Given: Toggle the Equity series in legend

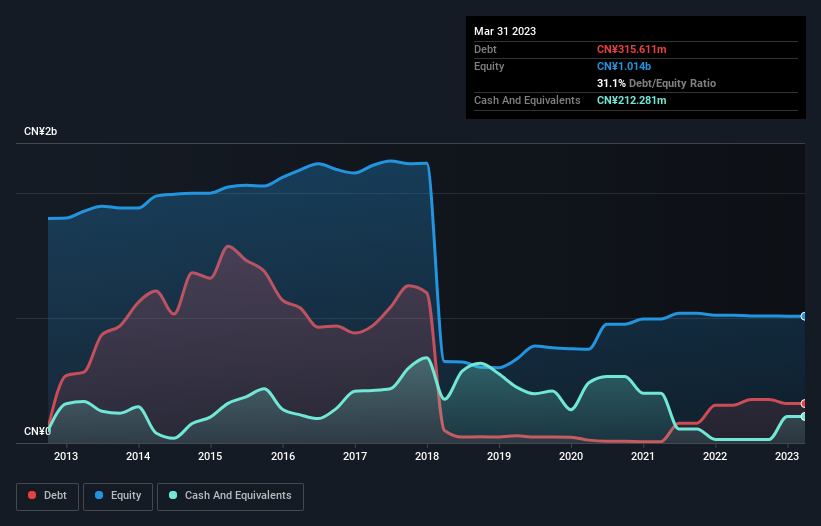Looking at the screenshot, I should tap(118, 496).
